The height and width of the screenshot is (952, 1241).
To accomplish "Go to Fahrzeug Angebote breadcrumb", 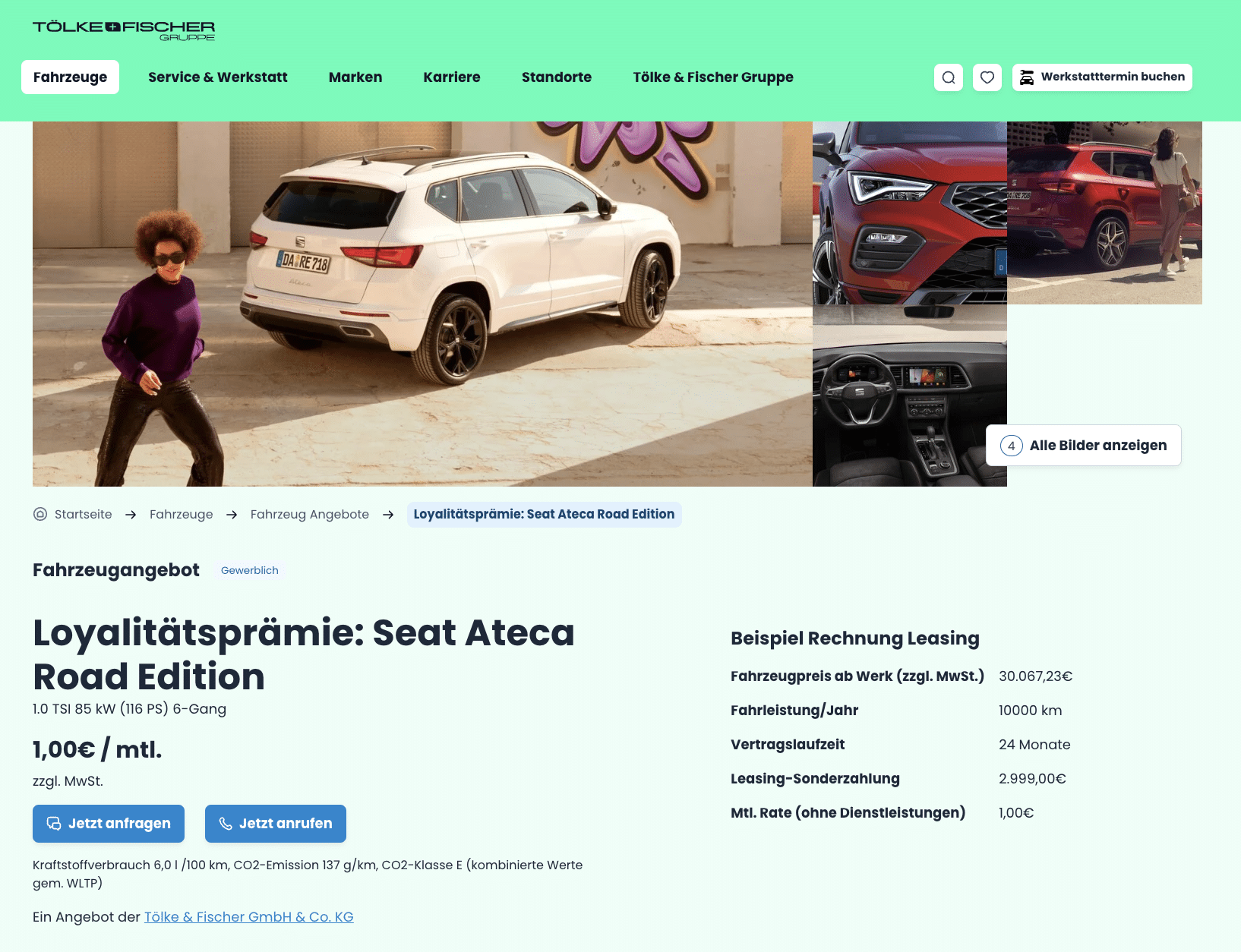I will tap(310, 515).
